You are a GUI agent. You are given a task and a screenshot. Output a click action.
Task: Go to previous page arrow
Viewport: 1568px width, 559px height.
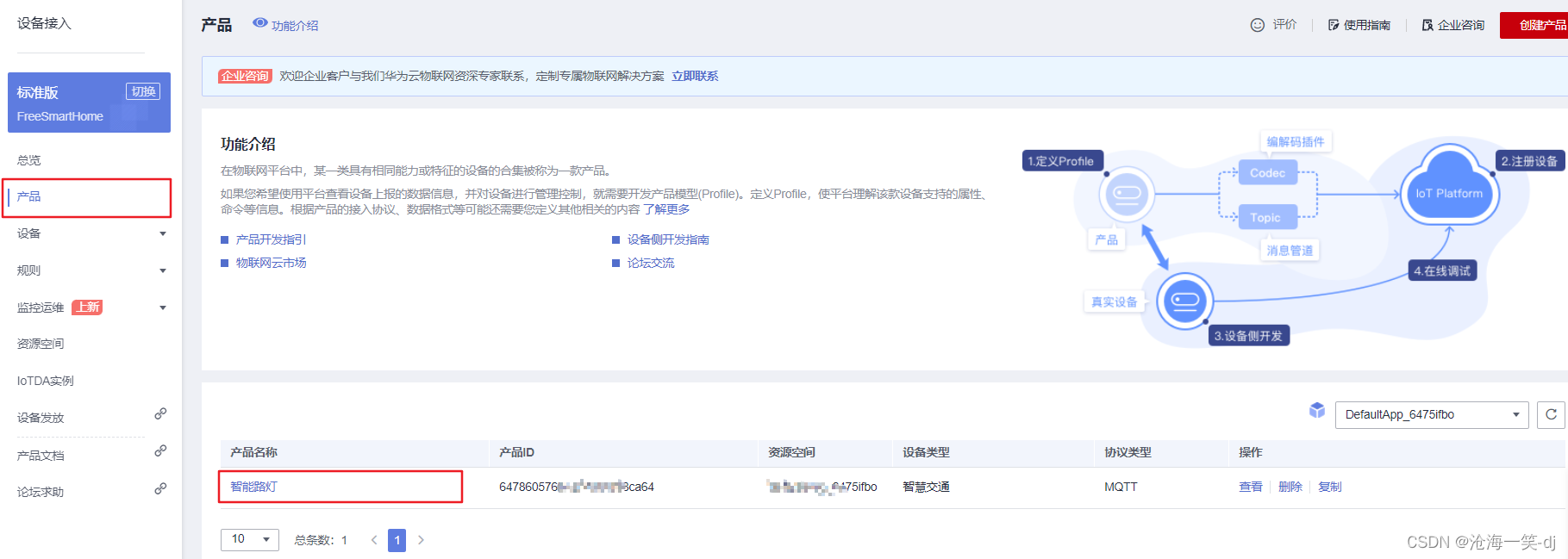pyautogui.click(x=374, y=540)
